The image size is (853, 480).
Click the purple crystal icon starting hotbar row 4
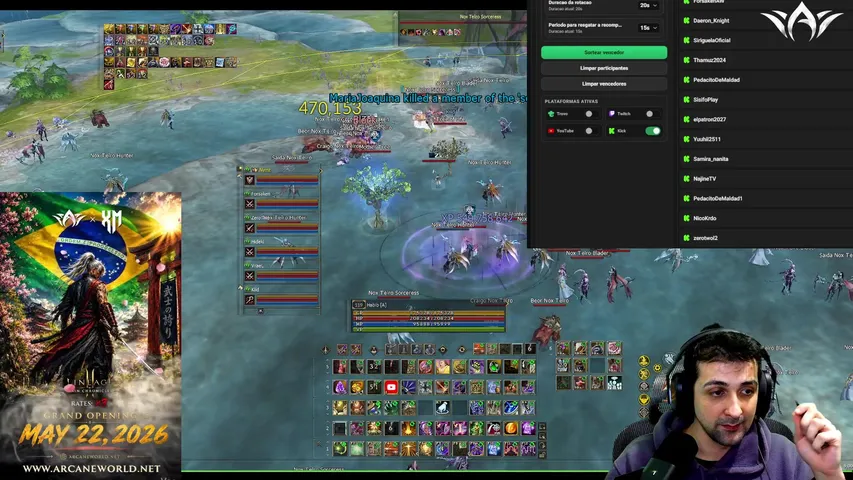click(x=339, y=387)
